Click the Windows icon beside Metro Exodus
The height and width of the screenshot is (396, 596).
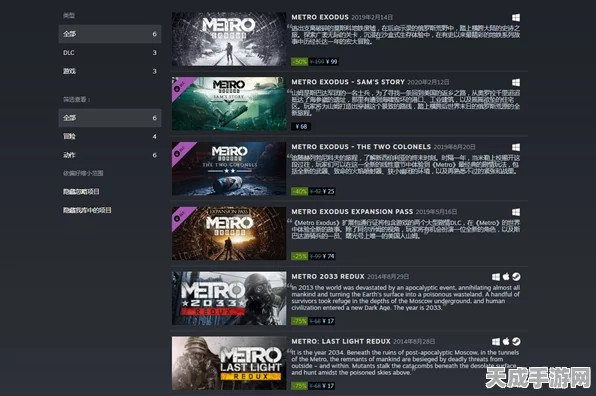coord(515,18)
